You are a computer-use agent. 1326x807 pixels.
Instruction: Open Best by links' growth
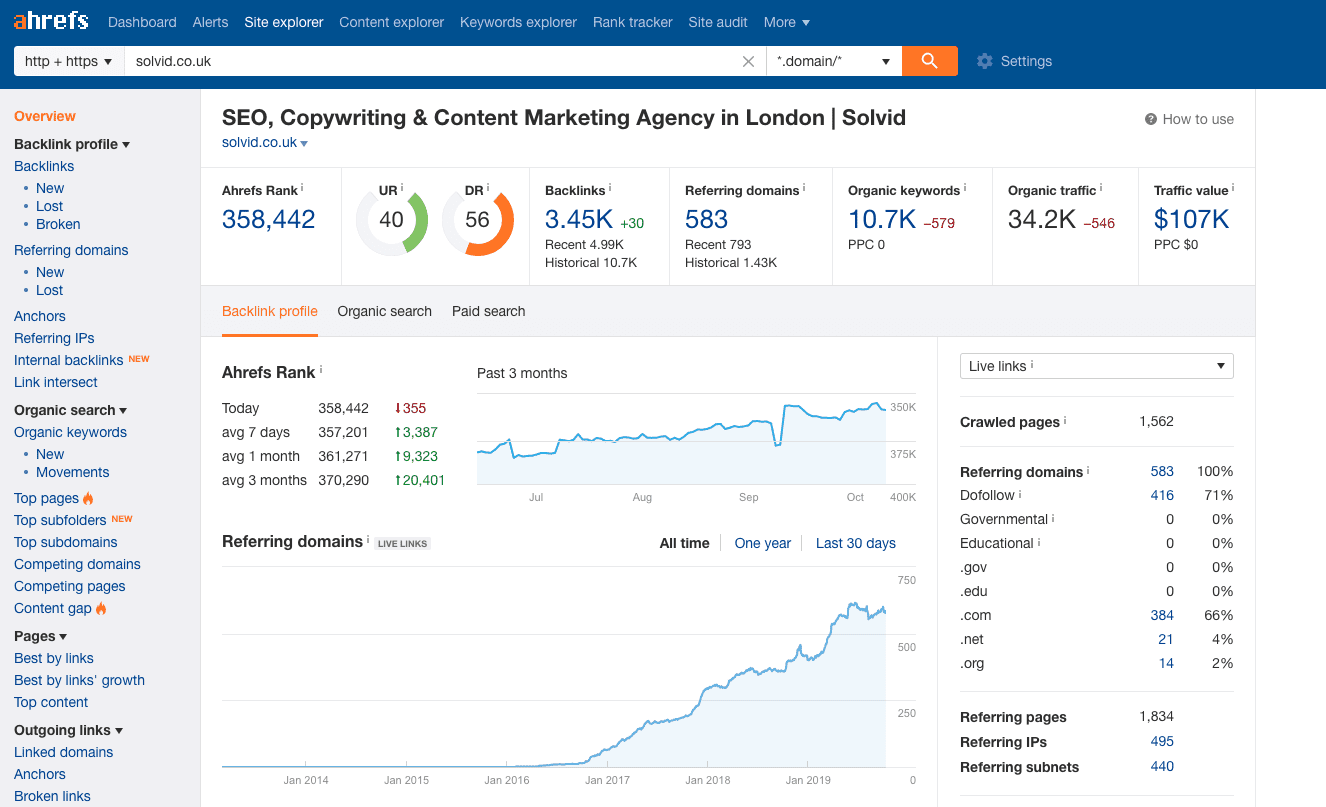tap(79, 680)
